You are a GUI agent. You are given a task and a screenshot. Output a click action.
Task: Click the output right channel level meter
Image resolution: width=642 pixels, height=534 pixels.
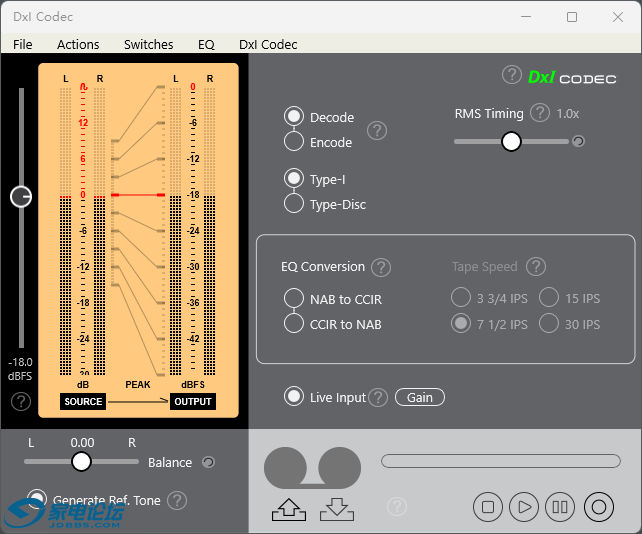[x=210, y=231]
